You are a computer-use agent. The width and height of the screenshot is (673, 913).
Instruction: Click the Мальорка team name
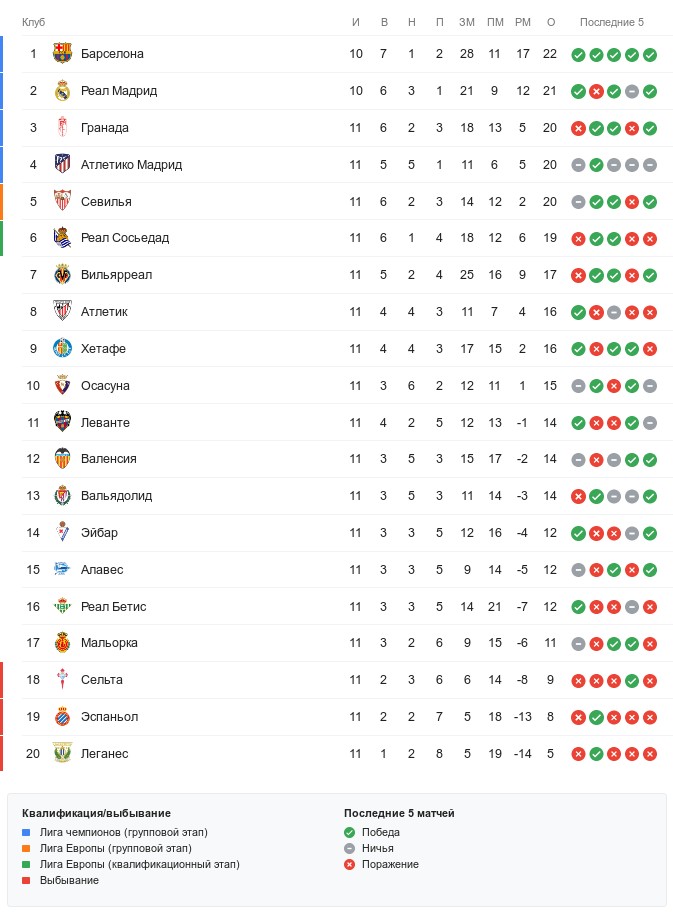(x=109, y=643)
